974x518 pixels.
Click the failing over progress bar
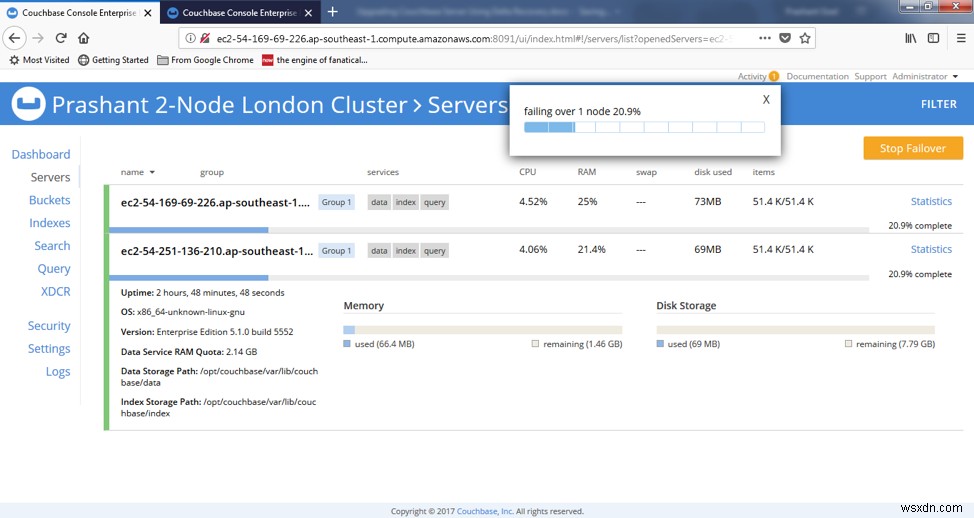coord(644,127)
